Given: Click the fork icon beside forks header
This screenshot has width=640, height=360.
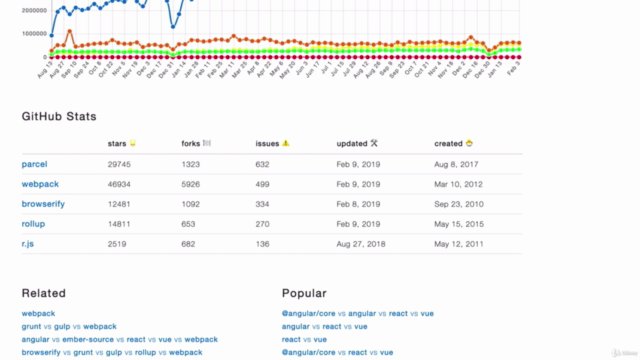Looking at the screenshot, I should click(207, 143).
